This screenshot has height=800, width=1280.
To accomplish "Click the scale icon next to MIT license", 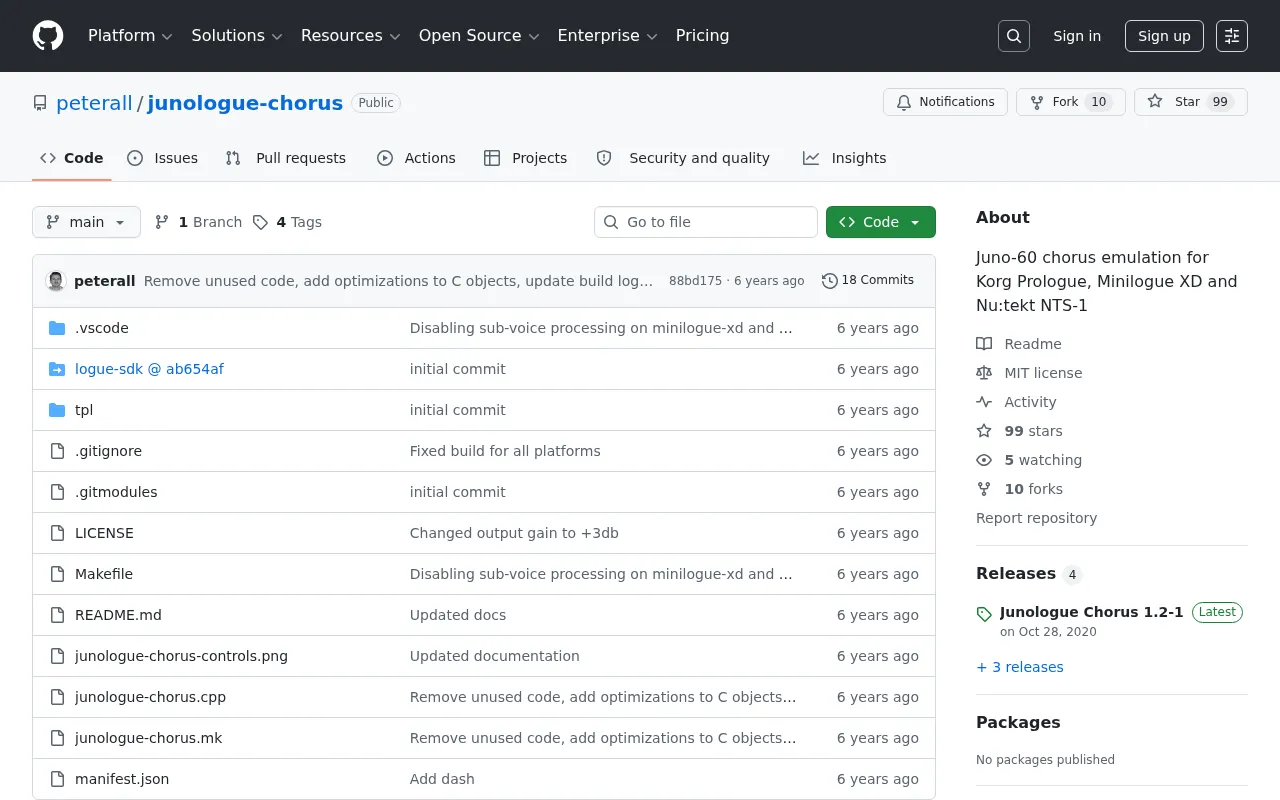I will [984, 373].
